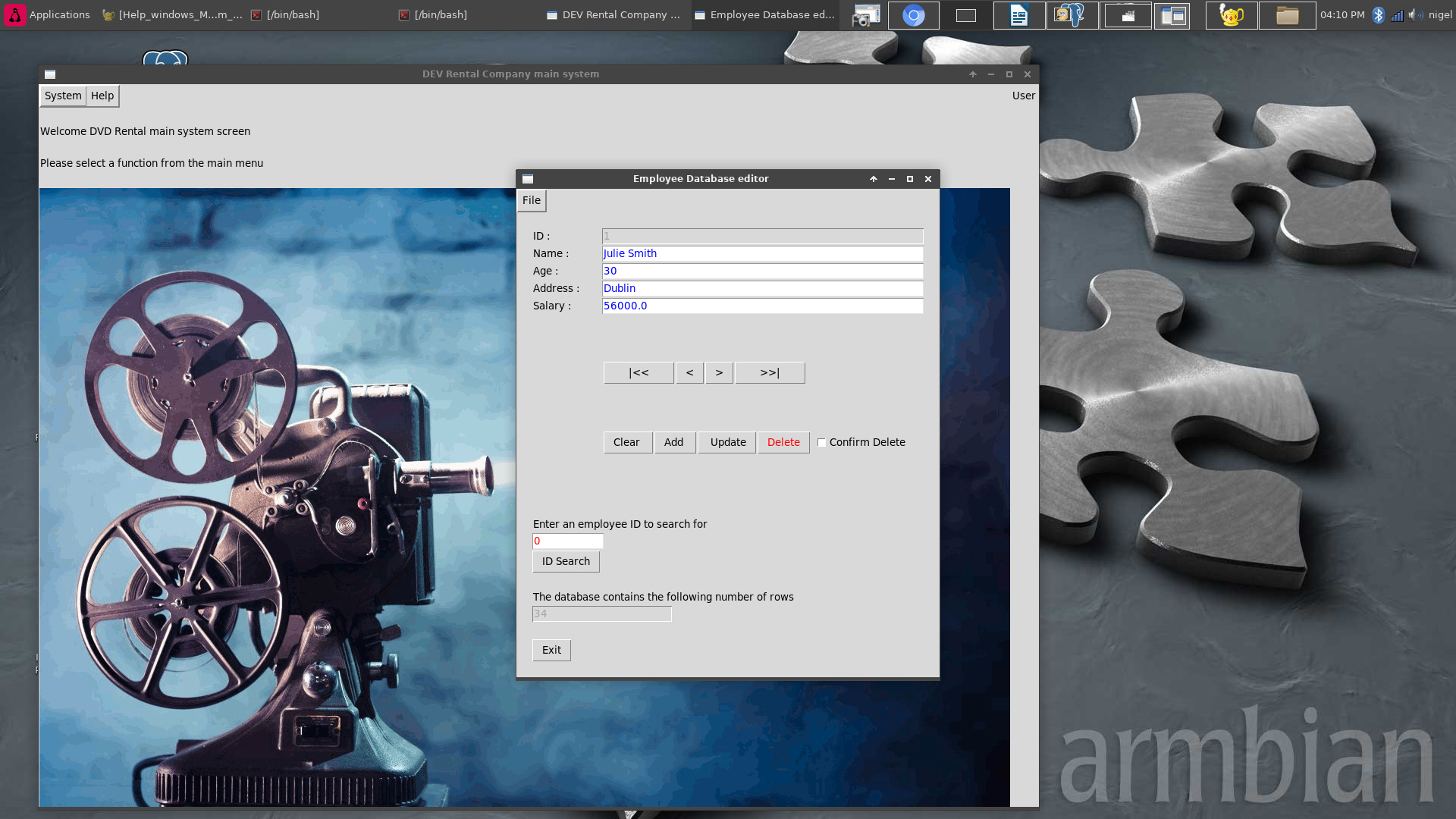Screen dimensions: 1456x819
Task: Open the LibreOffice Writer panel icon
Action: click(x=1018, y=15)
